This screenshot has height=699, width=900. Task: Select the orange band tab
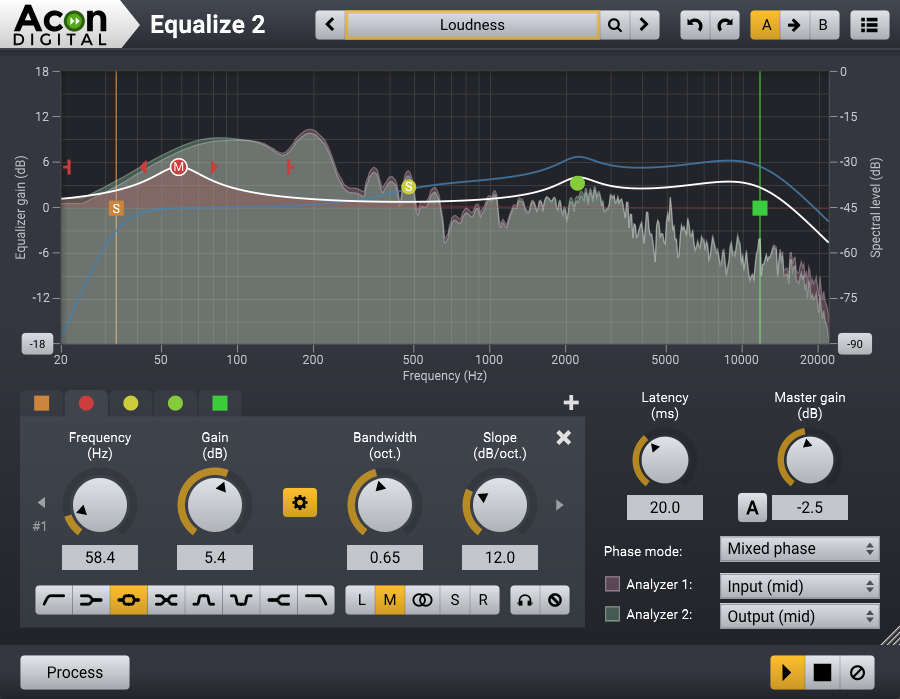click(x=41, y=403)
